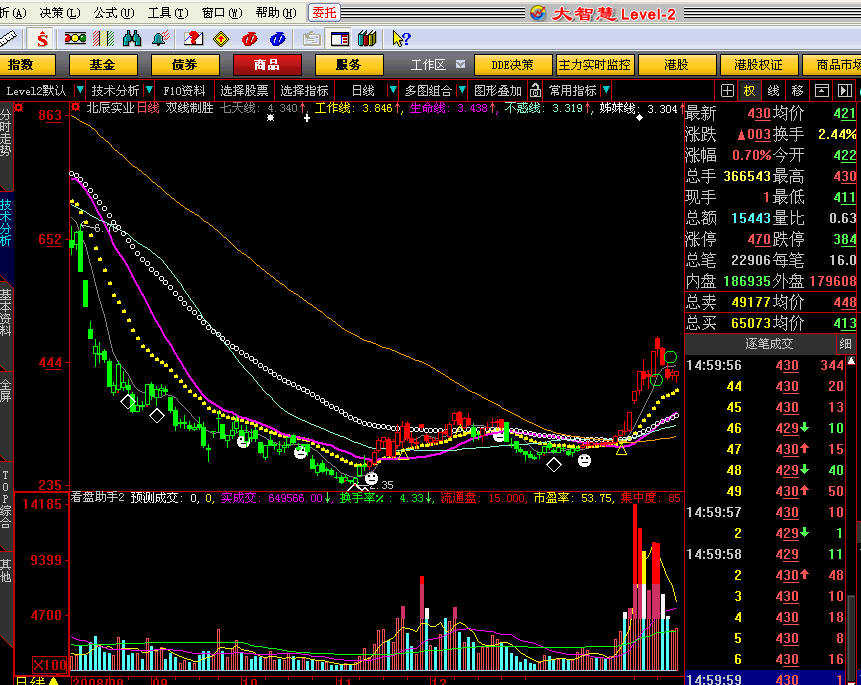Image resolution: width=861 pixels, height=685 pixels.
Task: Click the 港股 button
Action: [676, 65]
